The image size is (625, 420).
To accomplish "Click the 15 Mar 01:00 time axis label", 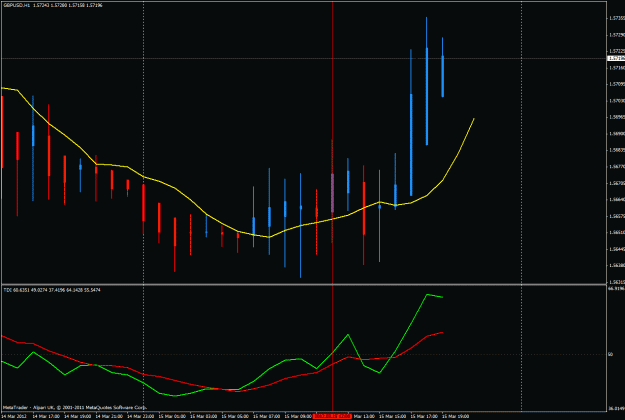I will [172, 416].
